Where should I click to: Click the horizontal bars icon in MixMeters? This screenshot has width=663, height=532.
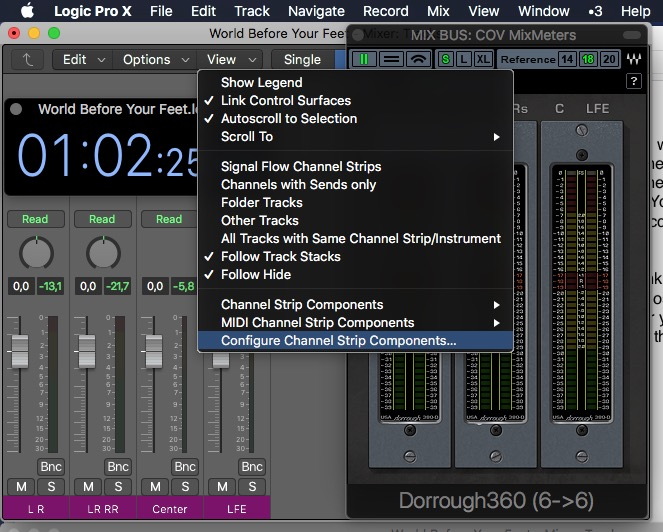pyautogui.click(x=391, y=59)
